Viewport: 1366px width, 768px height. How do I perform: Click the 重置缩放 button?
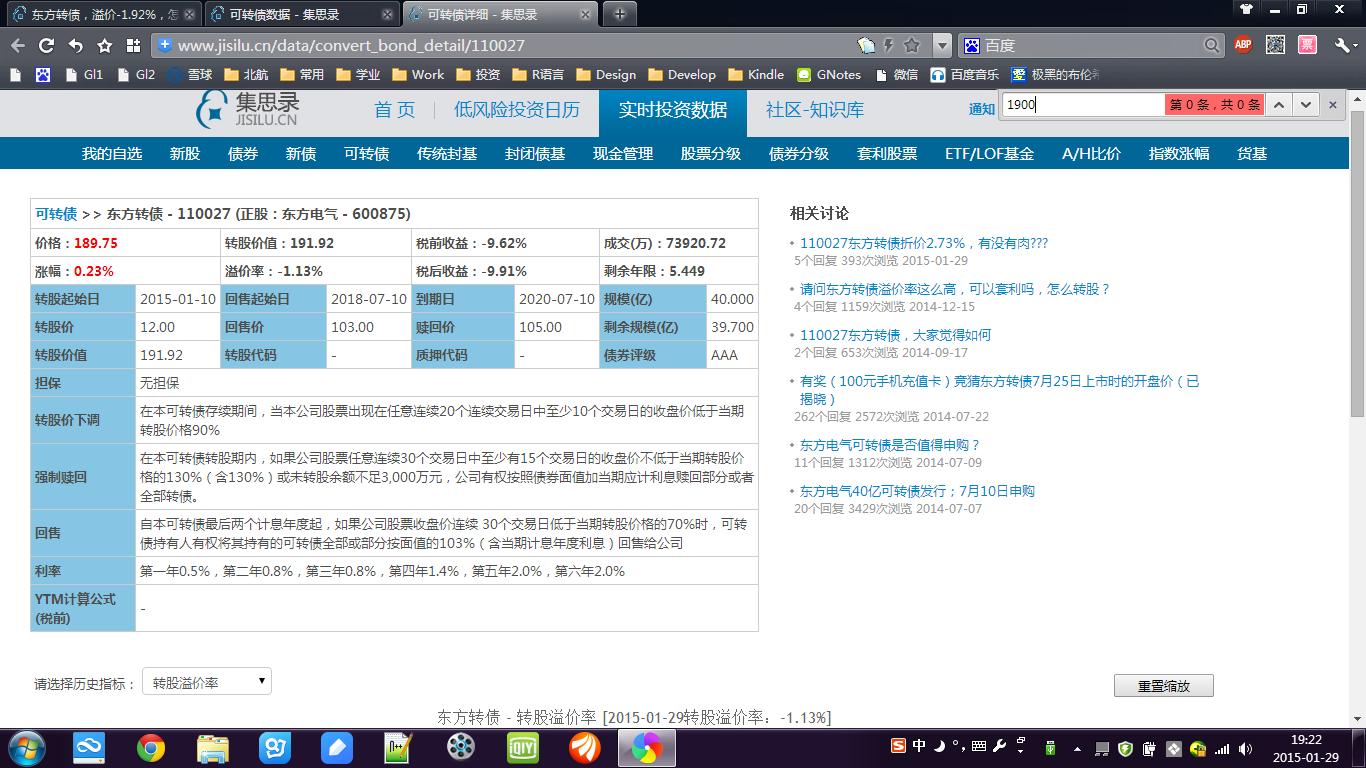click(1164, 686)
